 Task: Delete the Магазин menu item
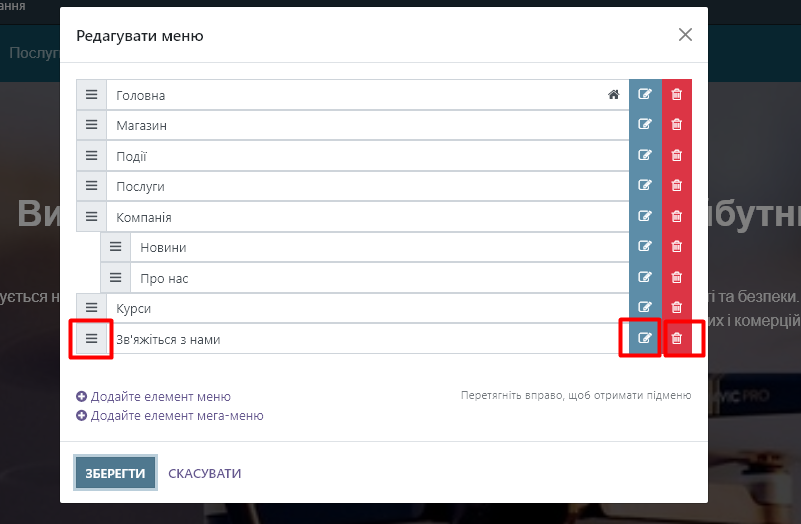coord(676,125)
